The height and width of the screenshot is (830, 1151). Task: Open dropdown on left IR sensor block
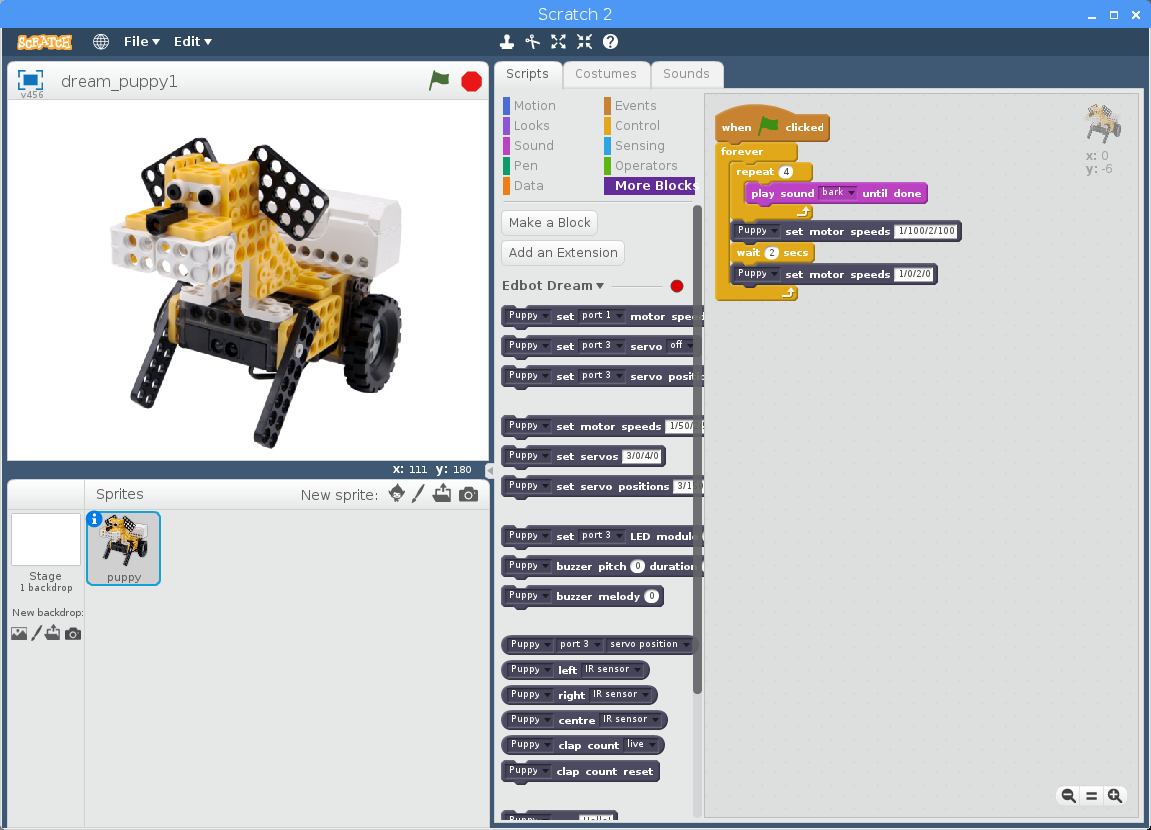pyautogui.click(x=611, y=669)
